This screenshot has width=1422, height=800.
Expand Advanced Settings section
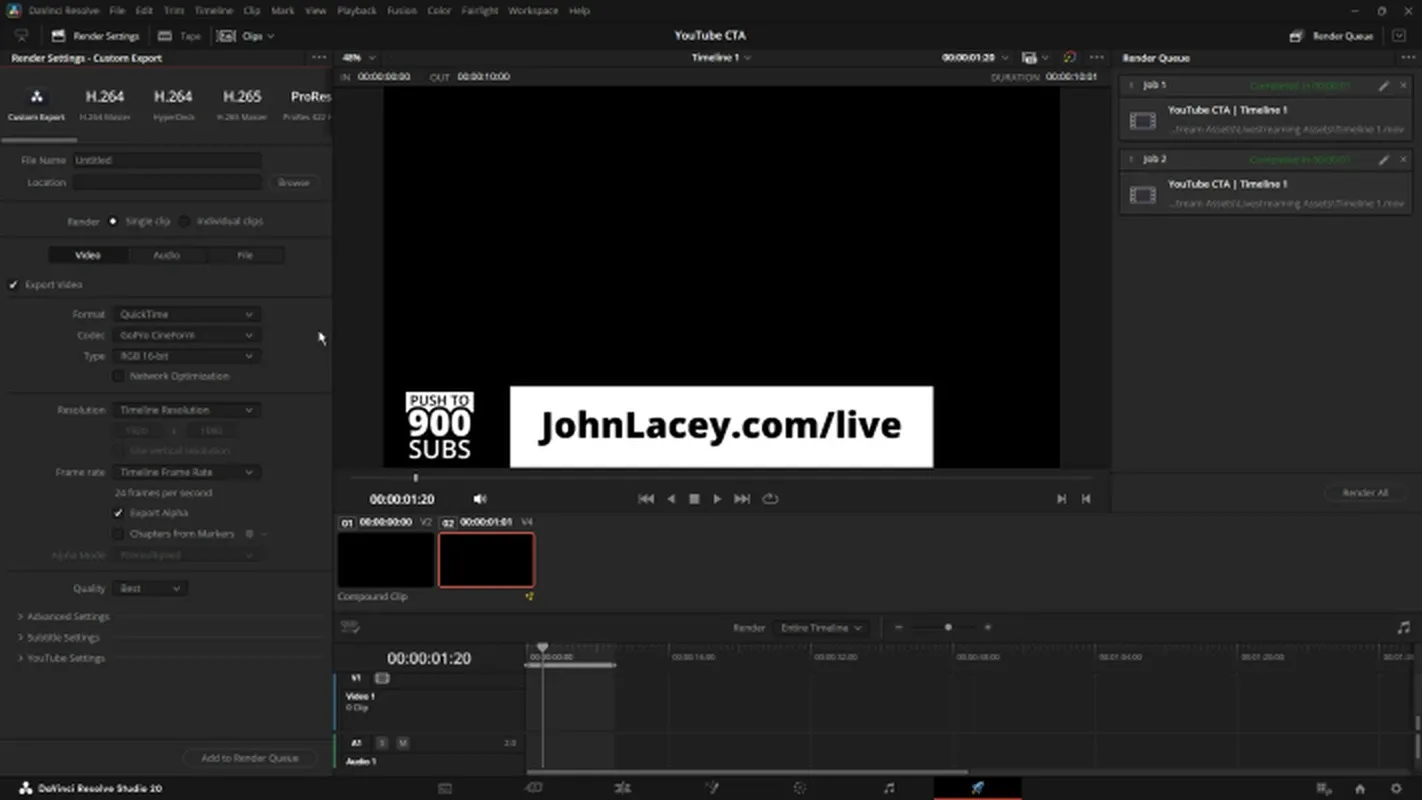(x=63, y=617)
